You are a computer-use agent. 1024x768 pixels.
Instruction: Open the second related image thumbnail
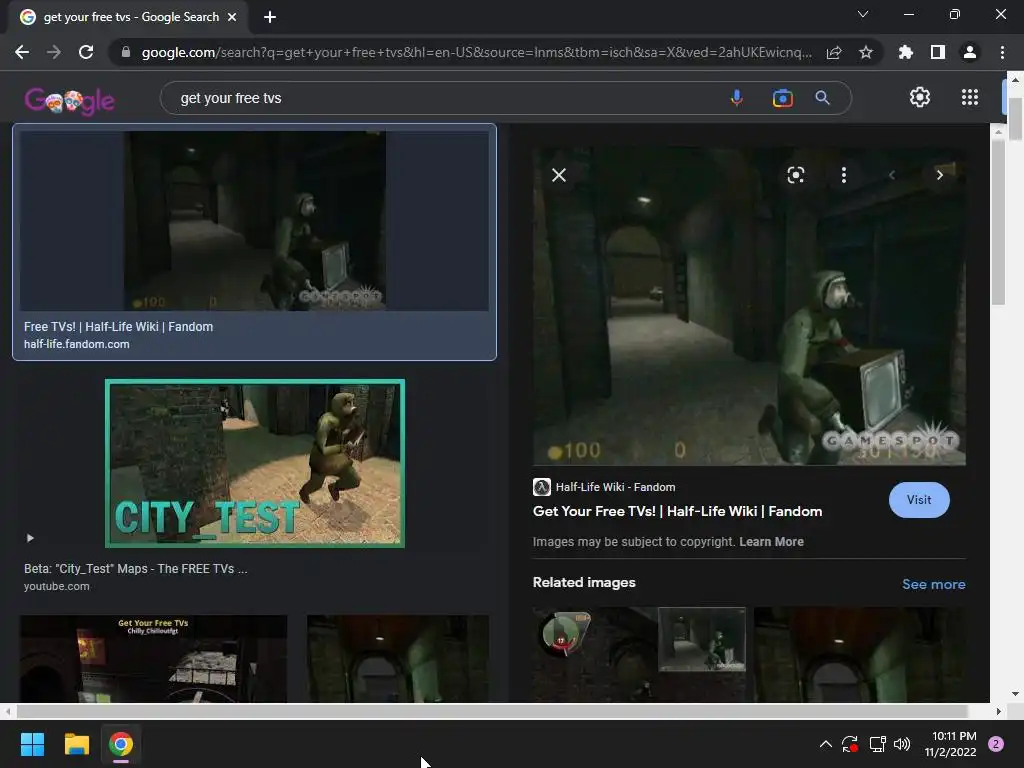click(859, 655)
